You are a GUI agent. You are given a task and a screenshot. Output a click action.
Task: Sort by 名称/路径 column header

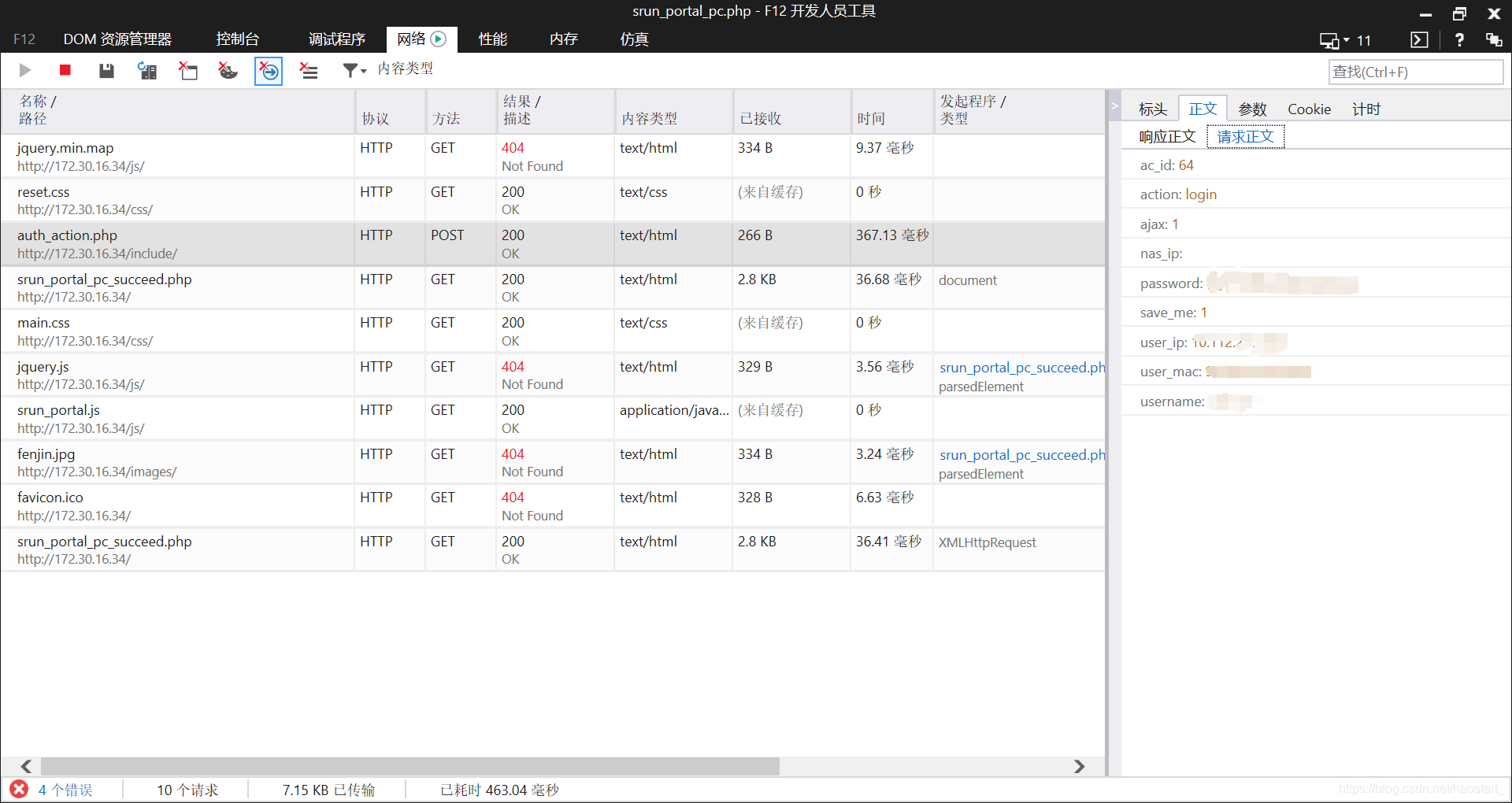[177, 110]
